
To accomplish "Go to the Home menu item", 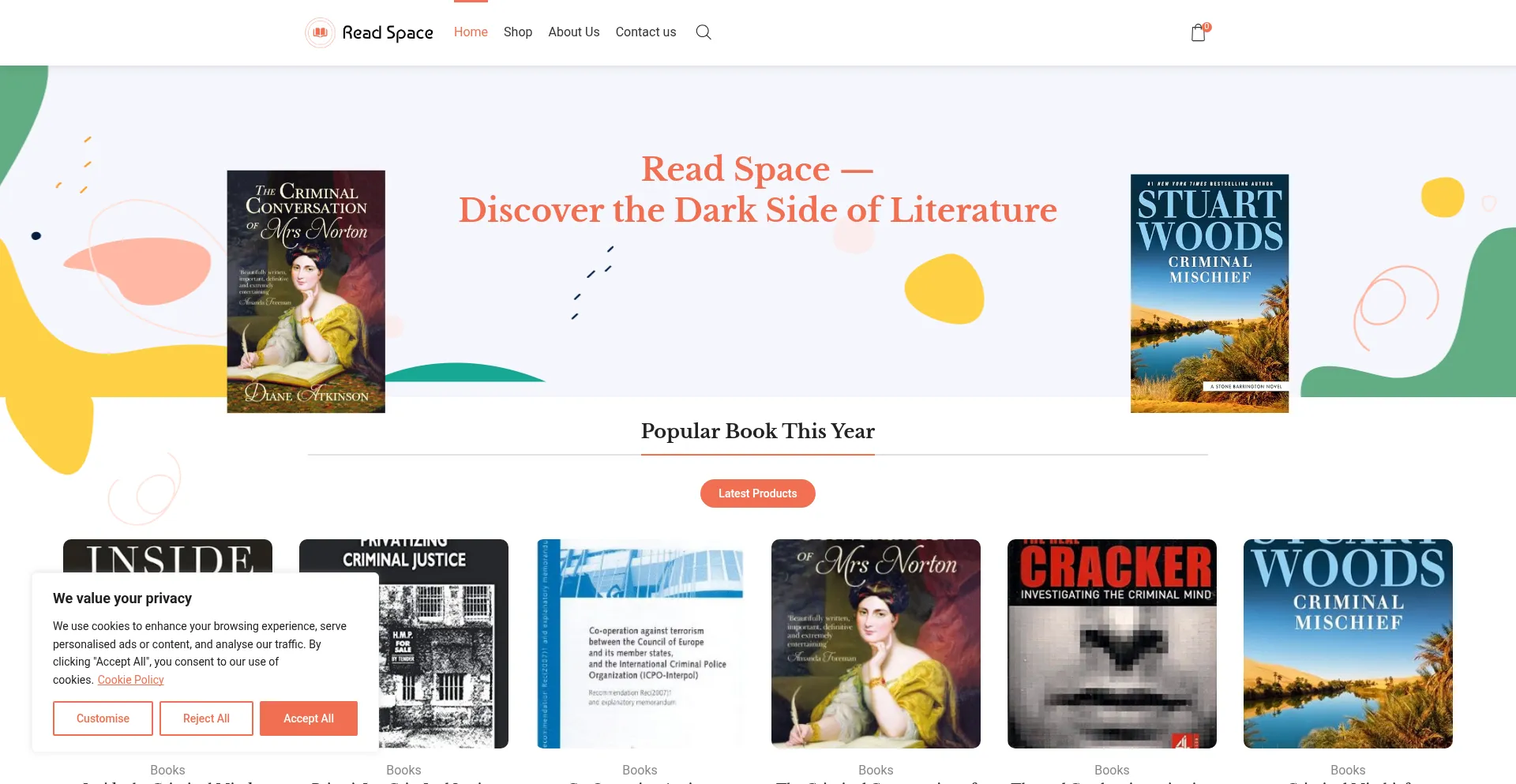I will (471, 32).
